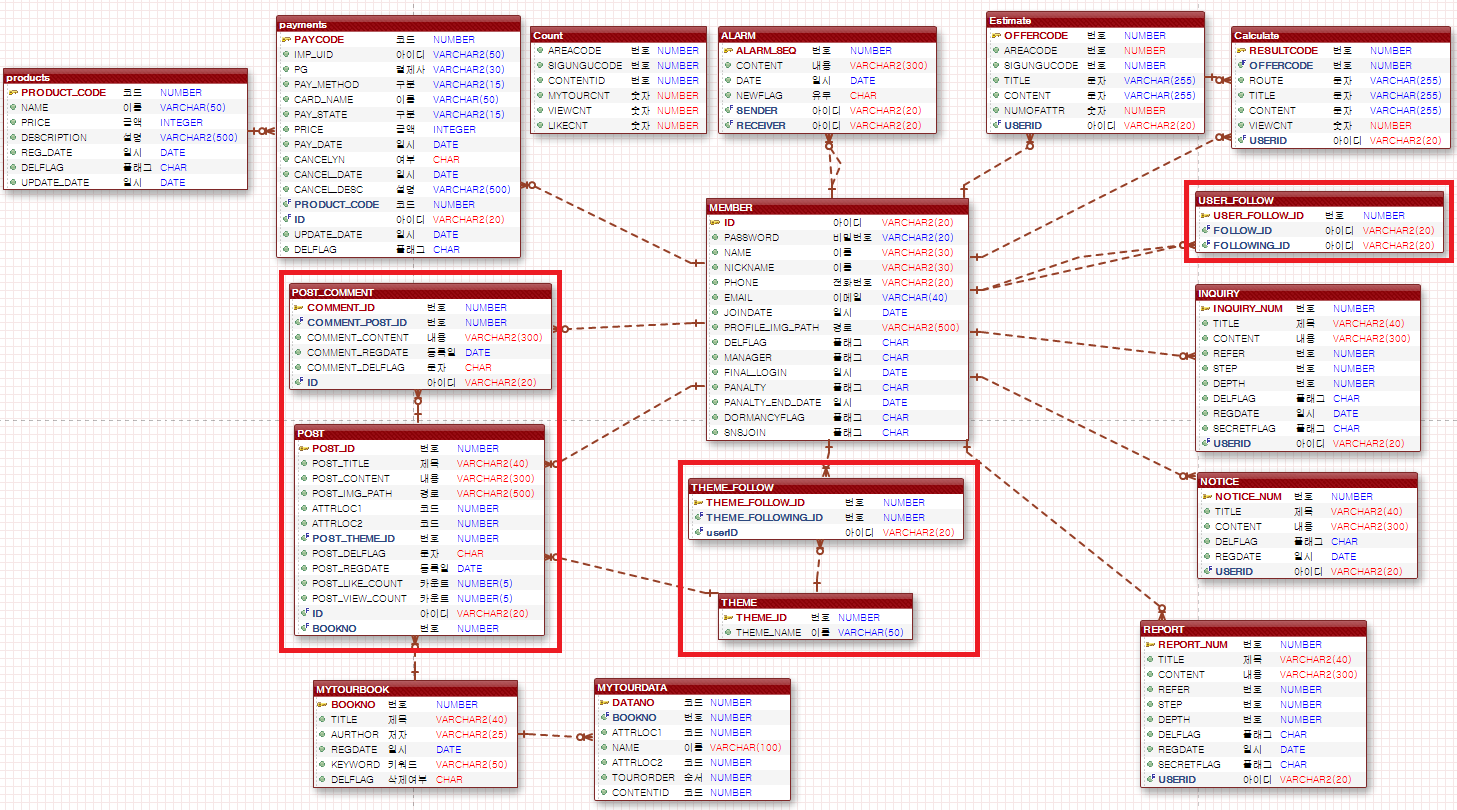Click the Count table title bar
This screenshot has width=1457, height=810.
[x=617, y=35]
